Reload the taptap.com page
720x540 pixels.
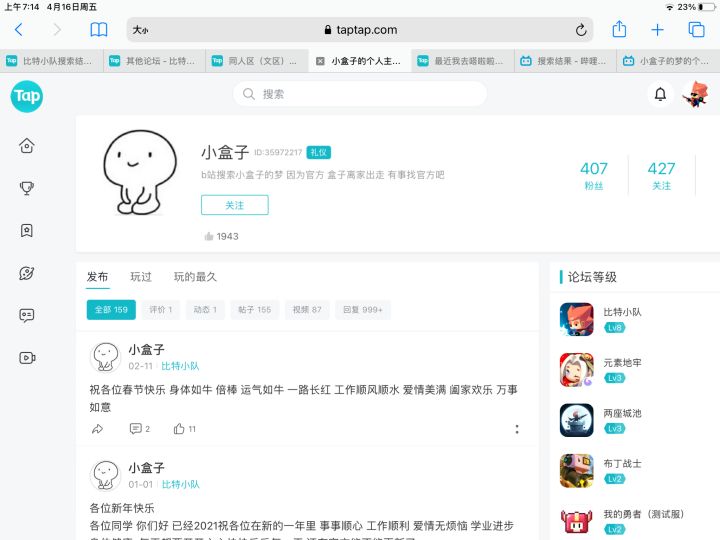[581, 30]
